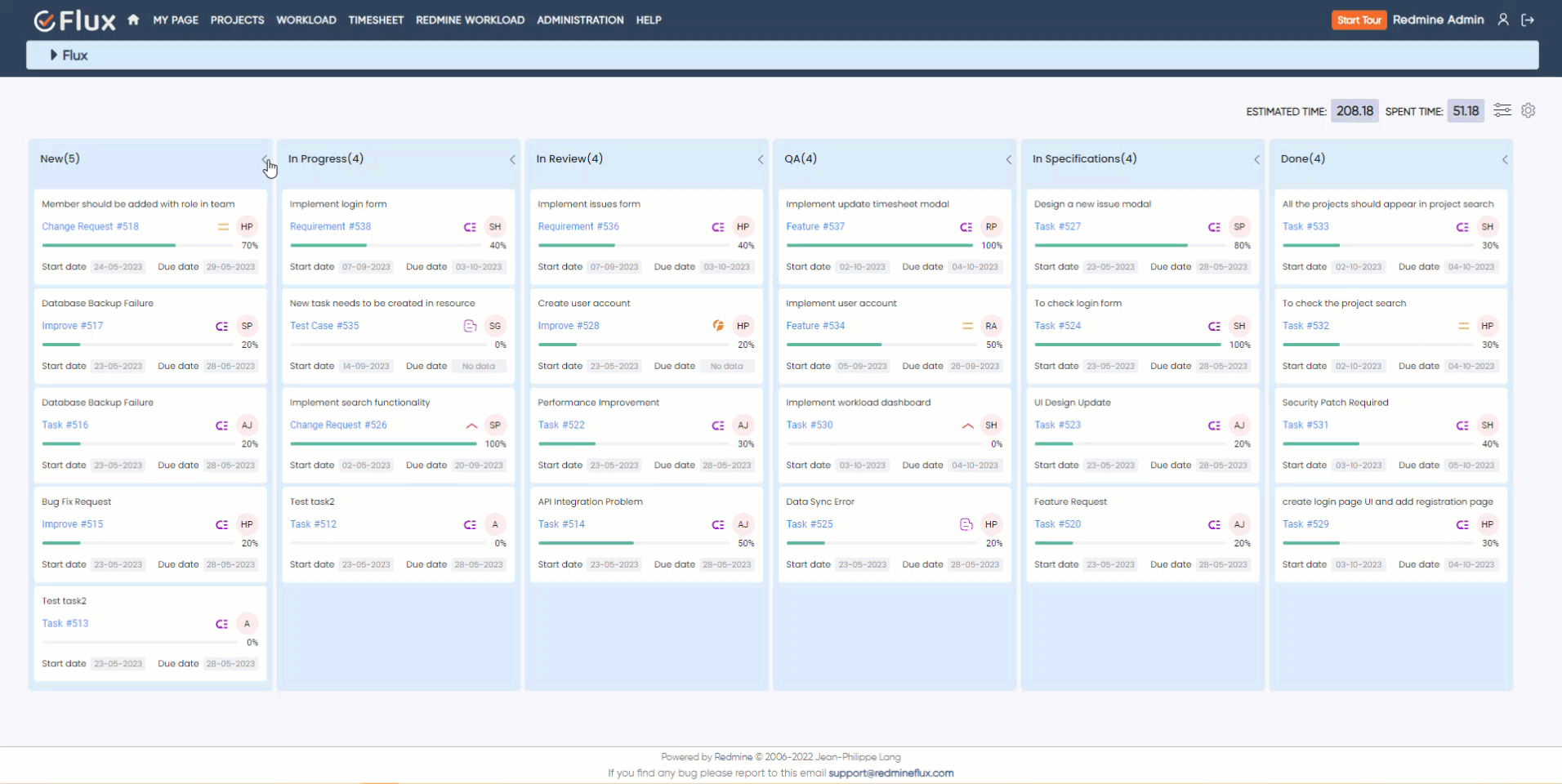Click the test case icon on Test Case #535

coord(470,325)
